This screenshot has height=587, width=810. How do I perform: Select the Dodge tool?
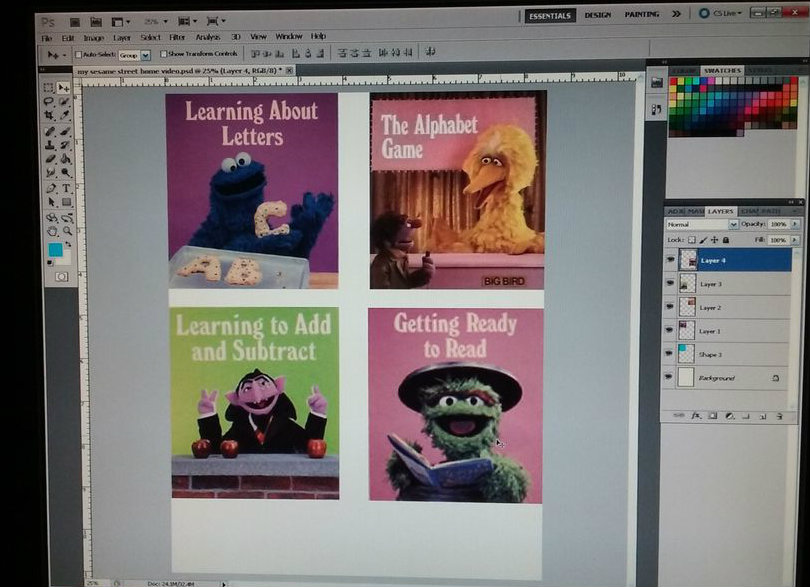[x=66, y=172]
